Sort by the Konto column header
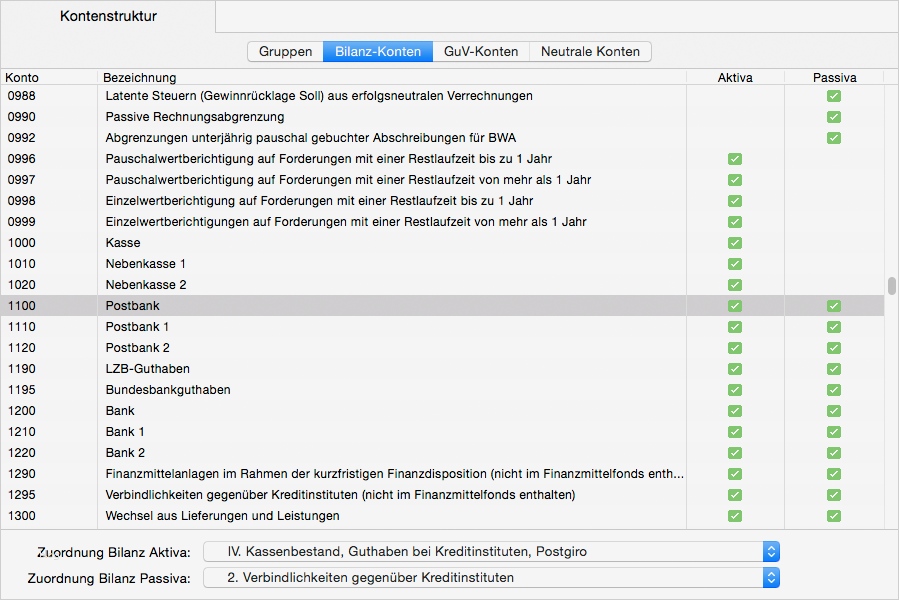 click(22, 77)
